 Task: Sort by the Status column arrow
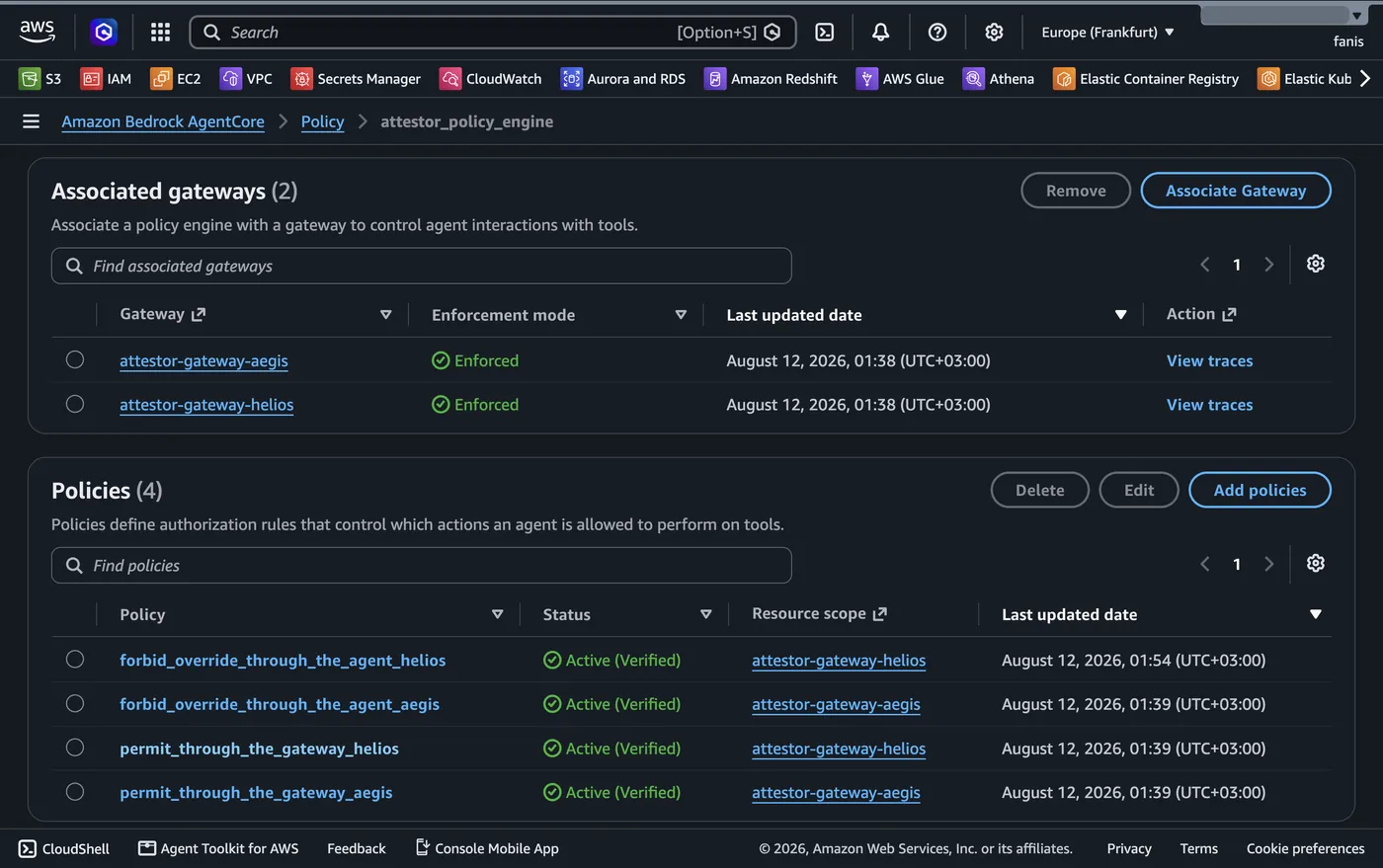[706, 614]
